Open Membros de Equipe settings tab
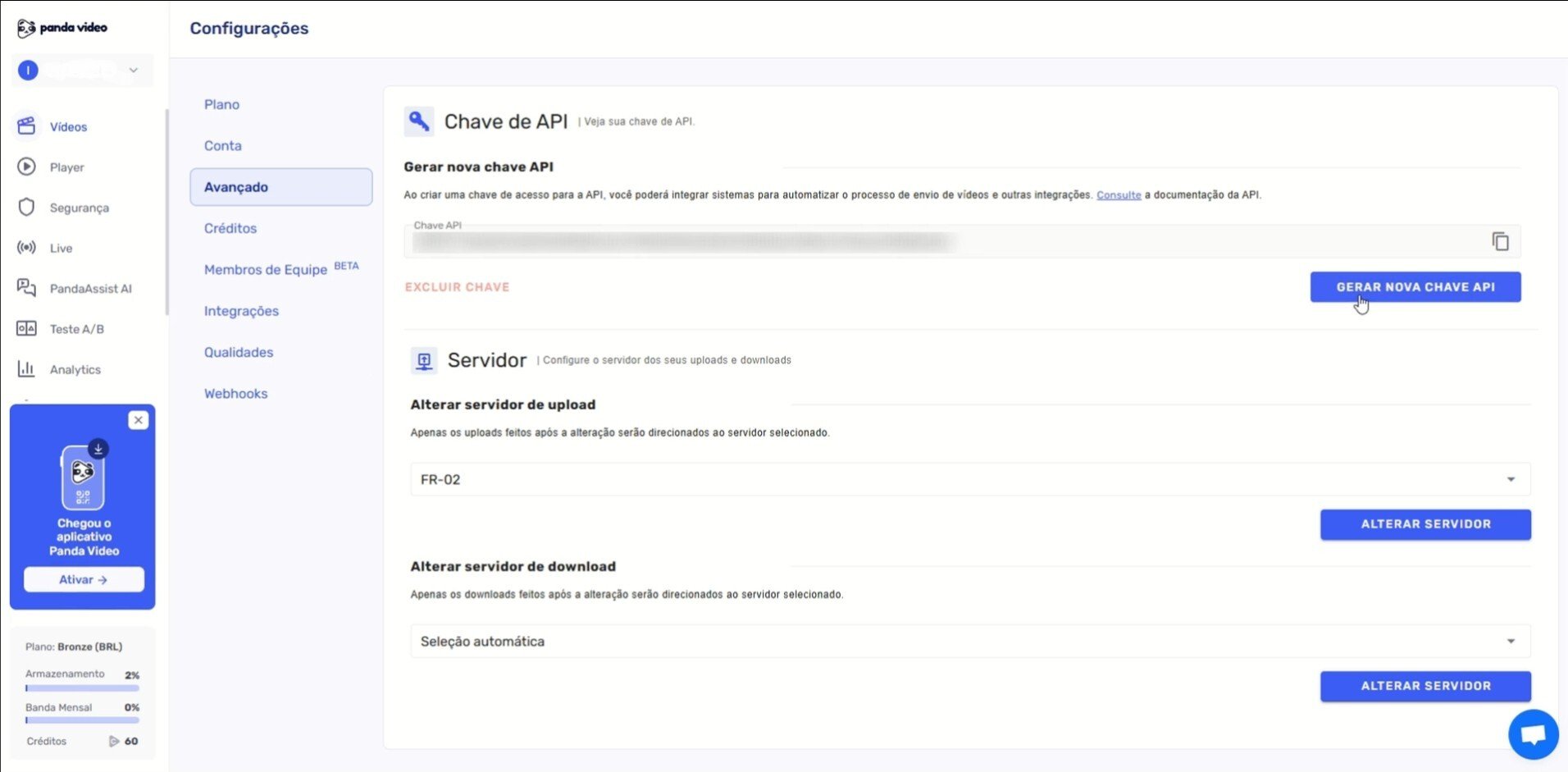The image size is (1568, 772). point(266,270)
